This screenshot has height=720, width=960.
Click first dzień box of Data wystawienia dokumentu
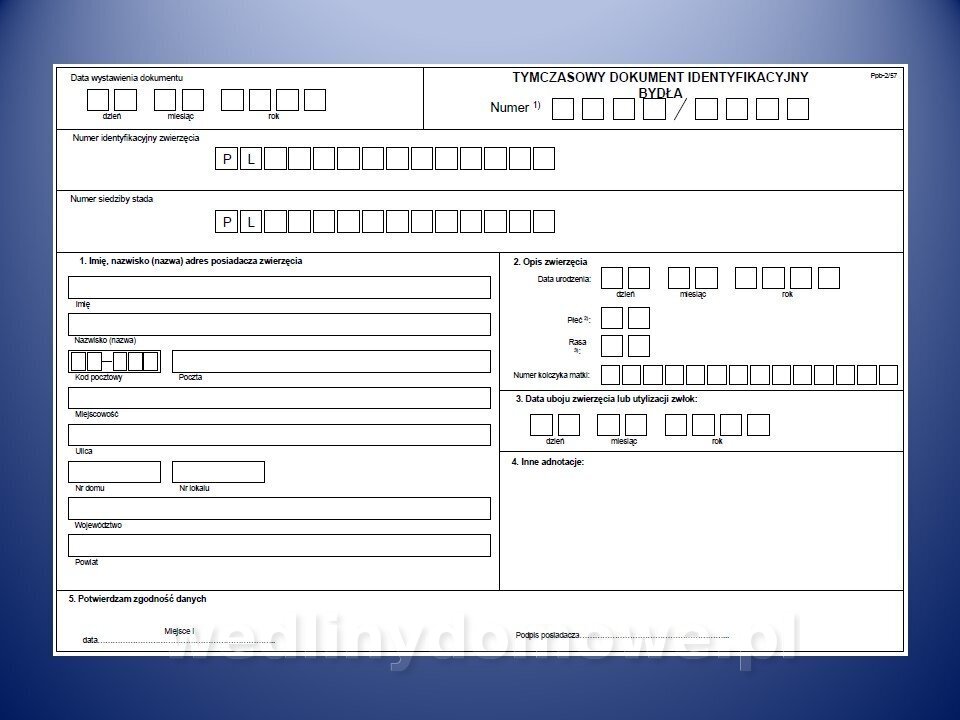pyautogui.click(x=98, y=100)
